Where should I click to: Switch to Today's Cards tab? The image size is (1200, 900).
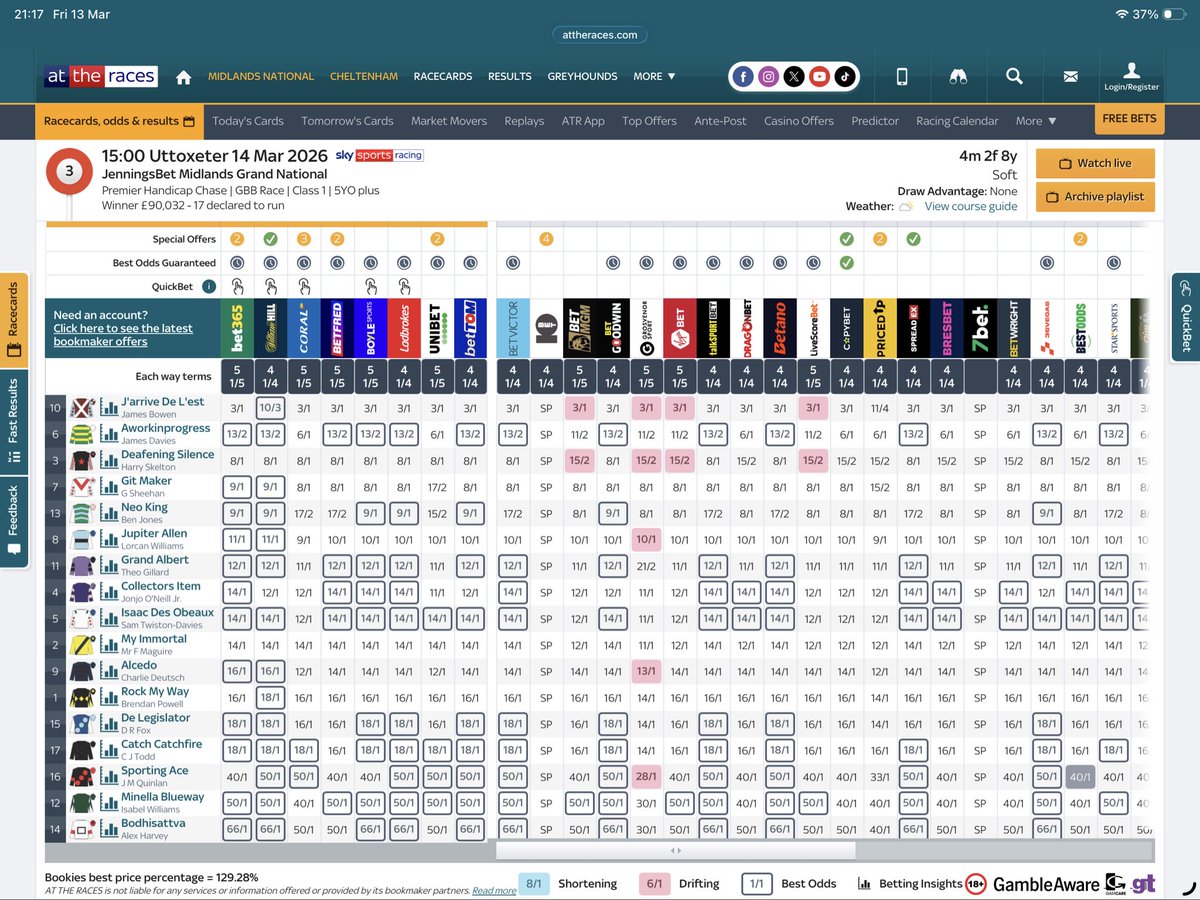(248, 121)
